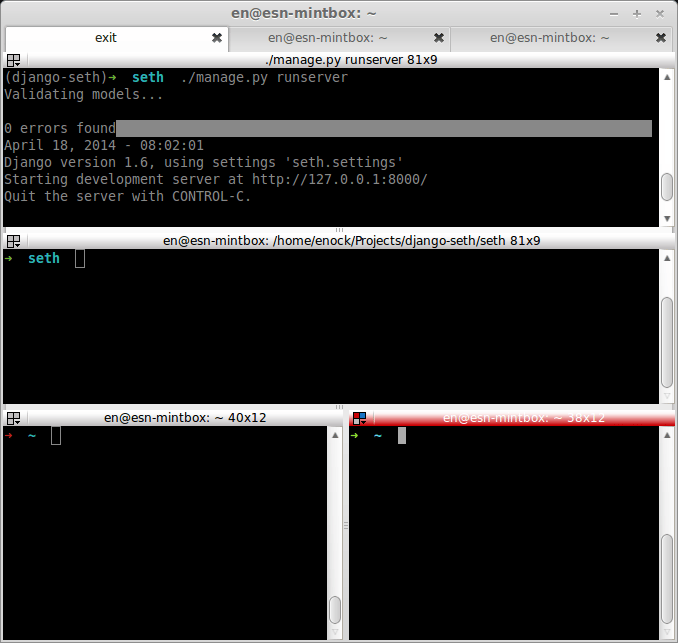Select the "exit" tab
Viewport: 678px width, 643px height.
[106, 38]
